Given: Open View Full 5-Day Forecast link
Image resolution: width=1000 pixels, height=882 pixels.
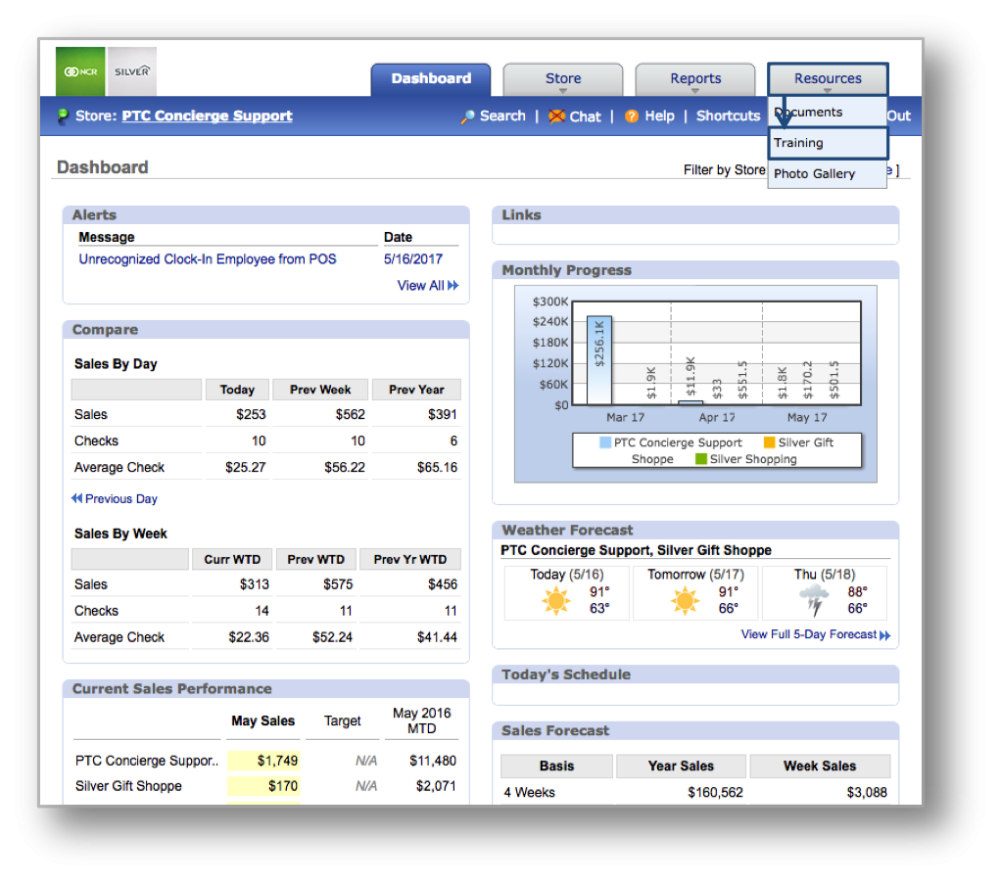Looking at the screenshot, I should pos(809,635).
